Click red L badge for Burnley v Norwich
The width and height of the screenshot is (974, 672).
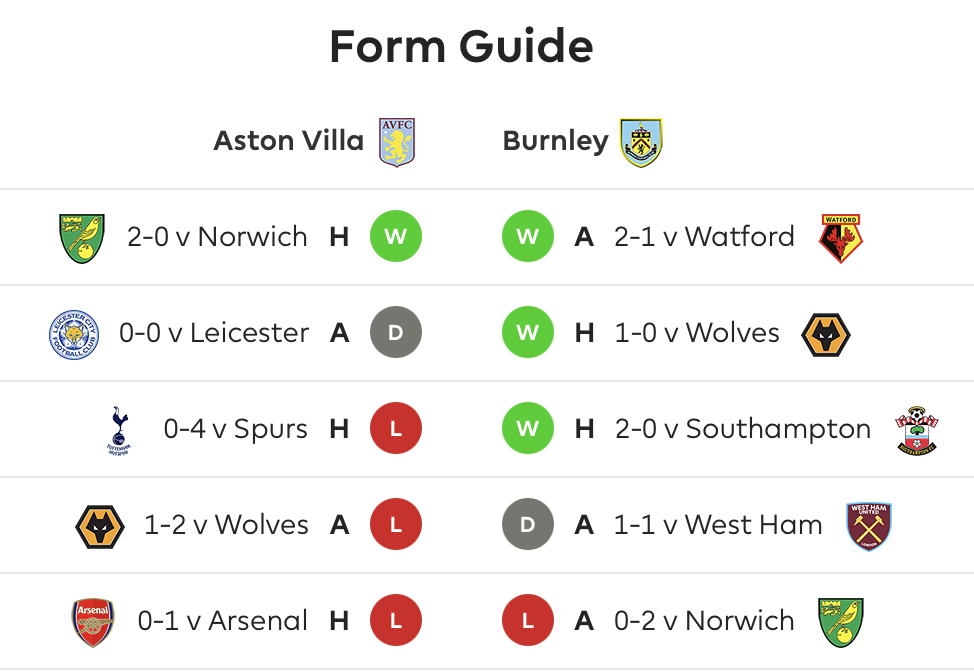528,620
